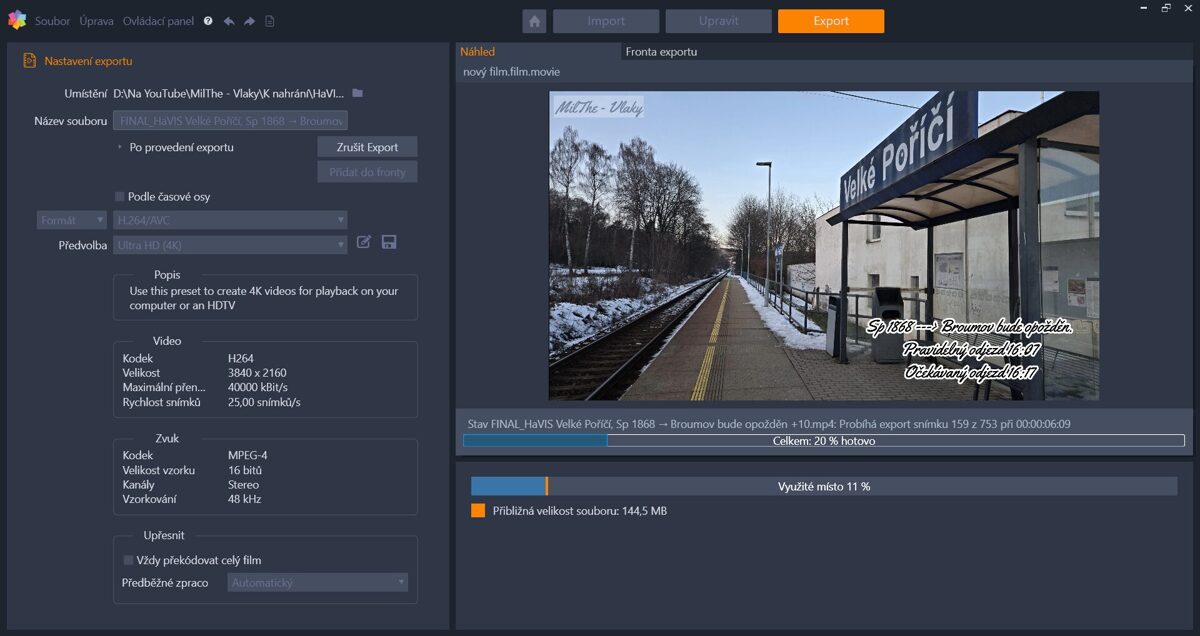Open the Ultra HD (4K) preset dropdown

pos(230,245)
